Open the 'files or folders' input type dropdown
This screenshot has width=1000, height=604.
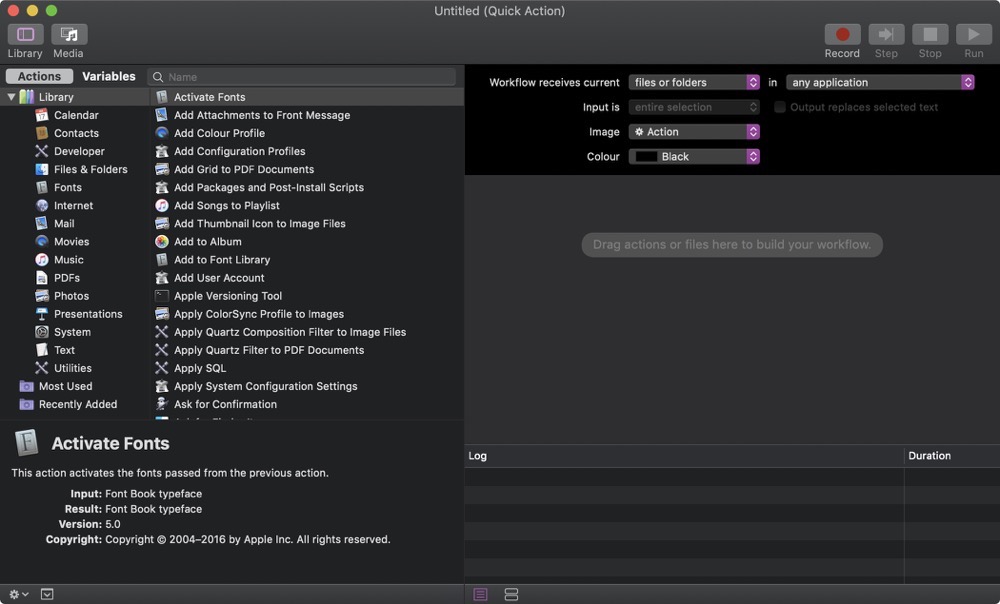tap(694, 82)
